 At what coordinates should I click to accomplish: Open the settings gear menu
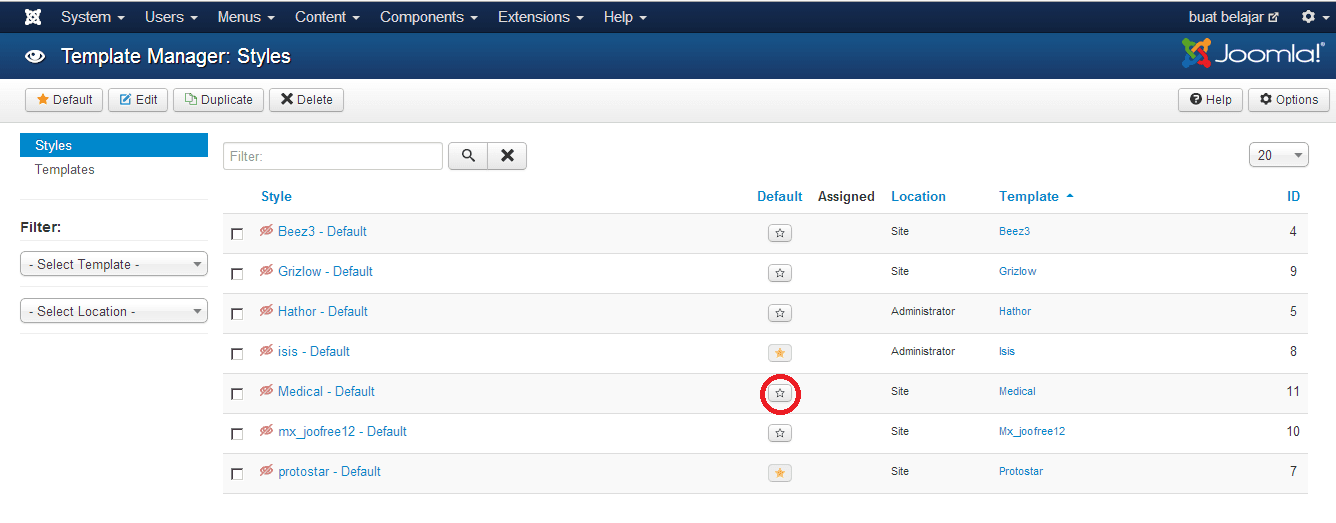(x=1314, y=17)
